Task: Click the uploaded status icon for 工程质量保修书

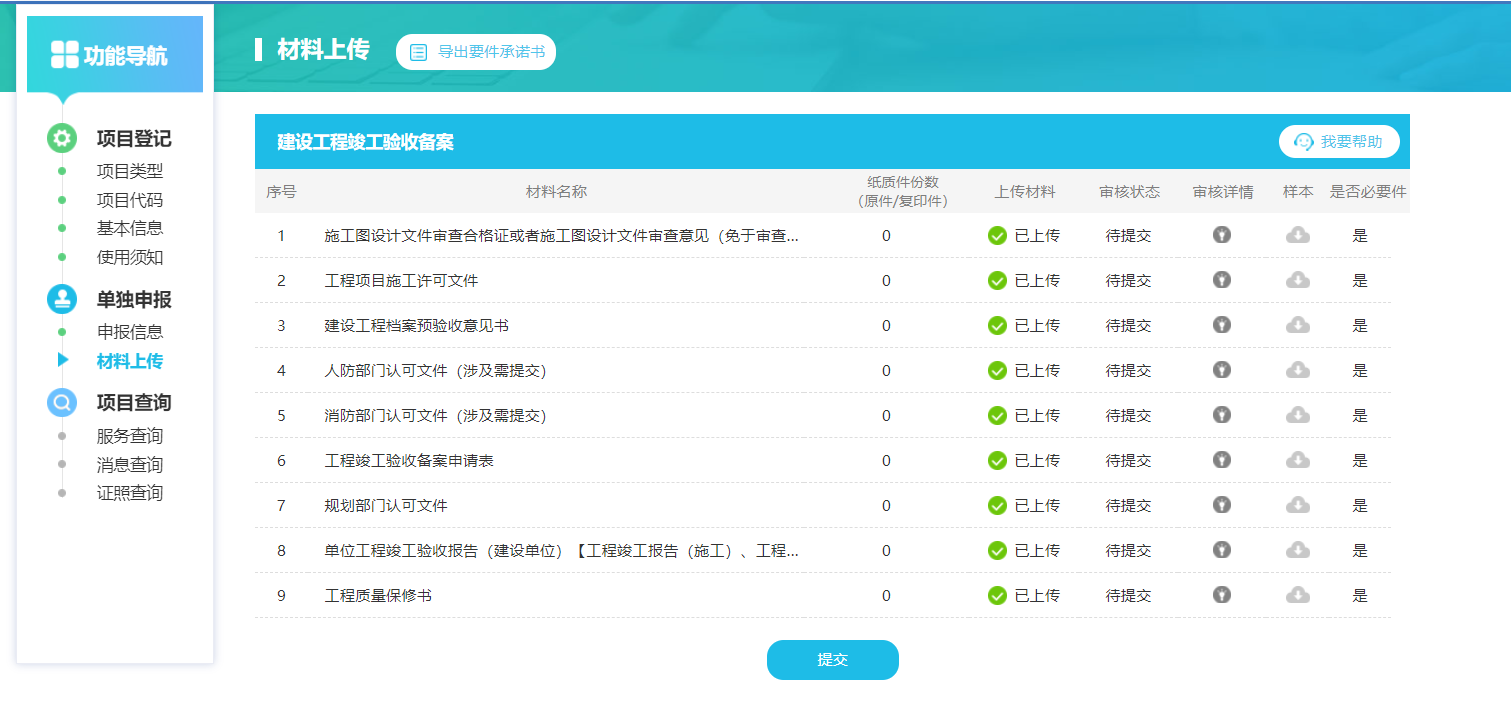Action: 997,595
